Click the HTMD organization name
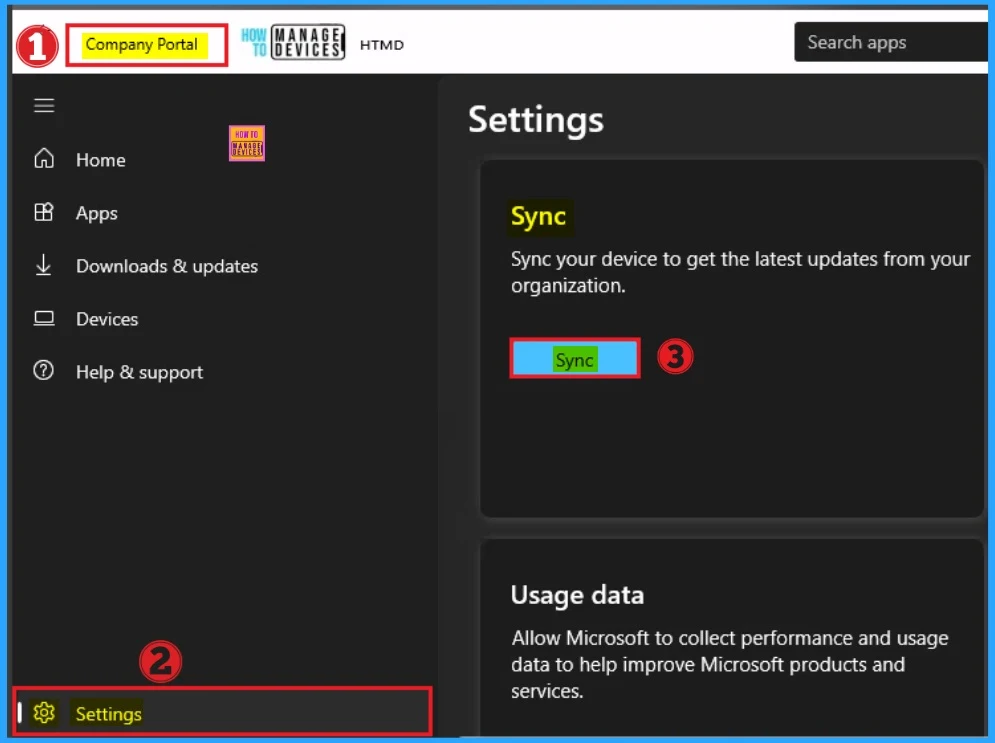The width and height of the screenshot is (995, 743). (381, 45)
